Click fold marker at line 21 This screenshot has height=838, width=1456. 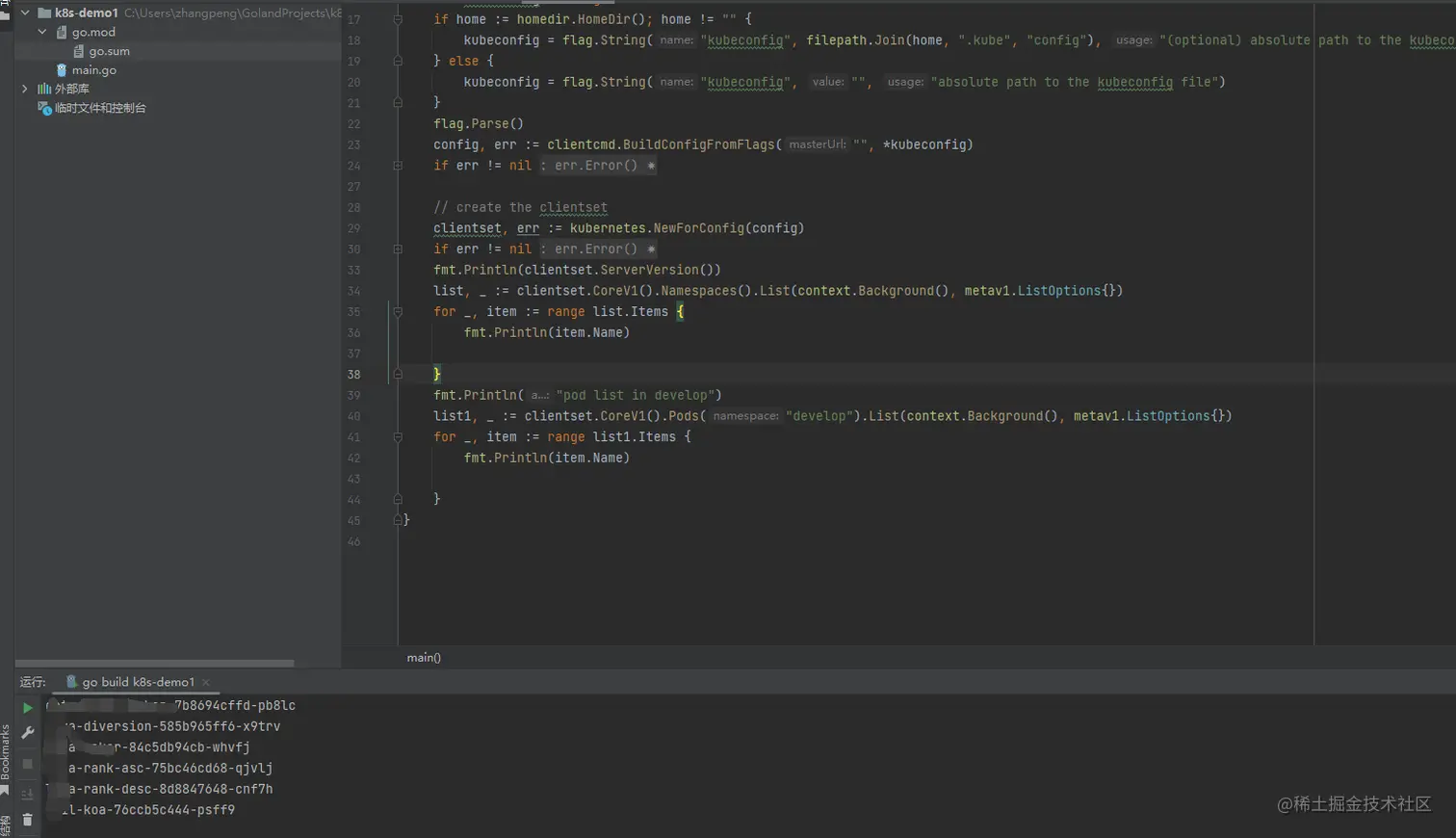coord(398,102)
